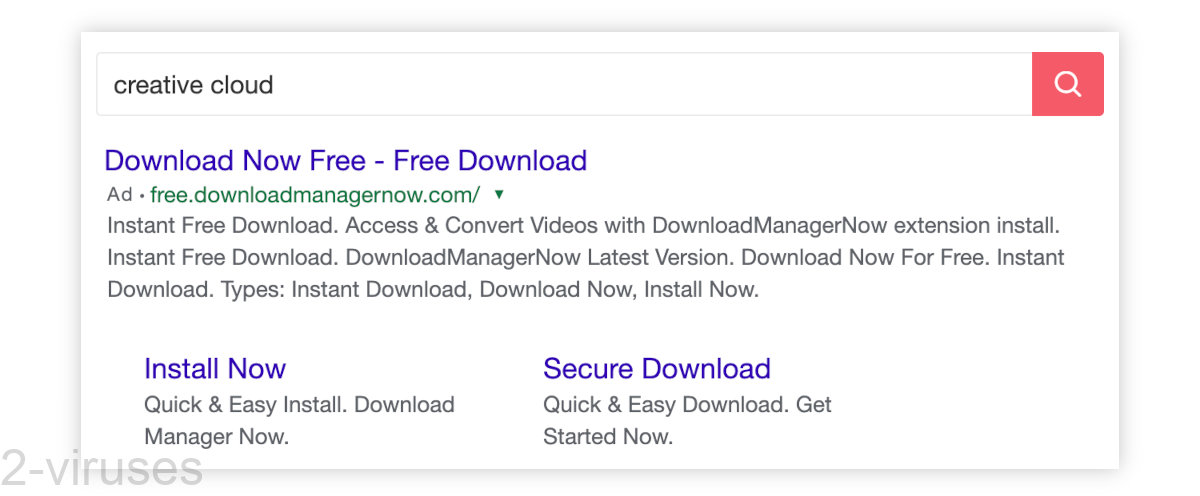This screenshot has width=1200, height=496.
Task: Click the 2-viruses watermark logo
Action: 101,467
